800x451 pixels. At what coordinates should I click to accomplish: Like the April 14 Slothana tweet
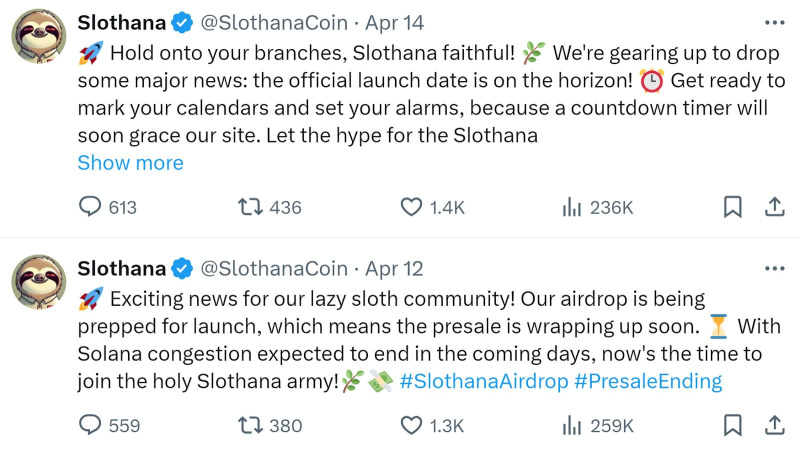tap(411, 207)
